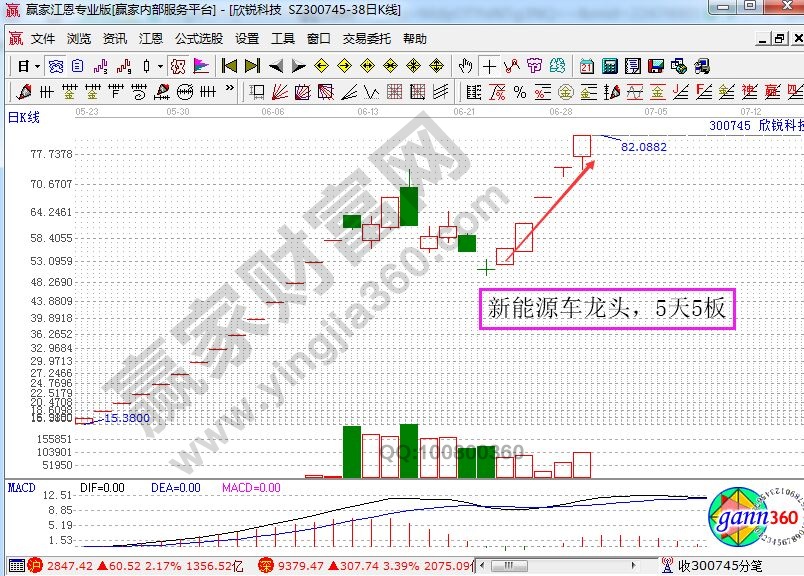The width and height of the screenshot is (804, 576).
Task: Jump to first bar with skip-start arrow
Action: coord(229,66)
